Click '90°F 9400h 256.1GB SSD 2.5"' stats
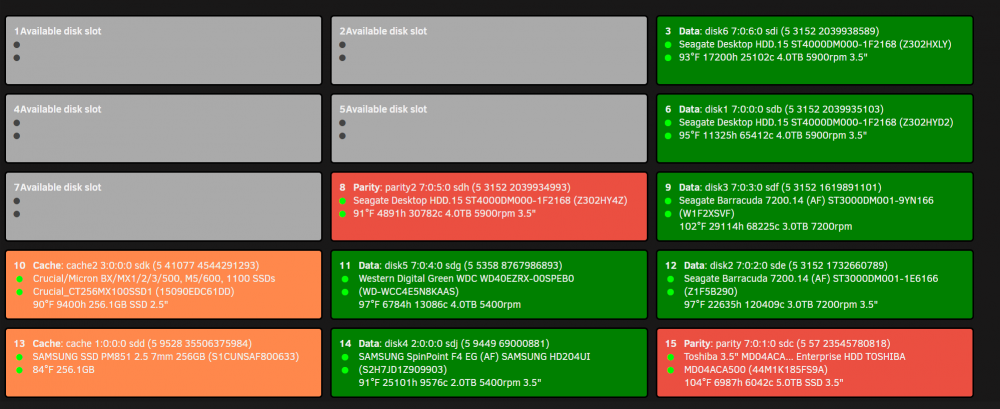This screenshot has height=409, width=1000. [100, 304]
